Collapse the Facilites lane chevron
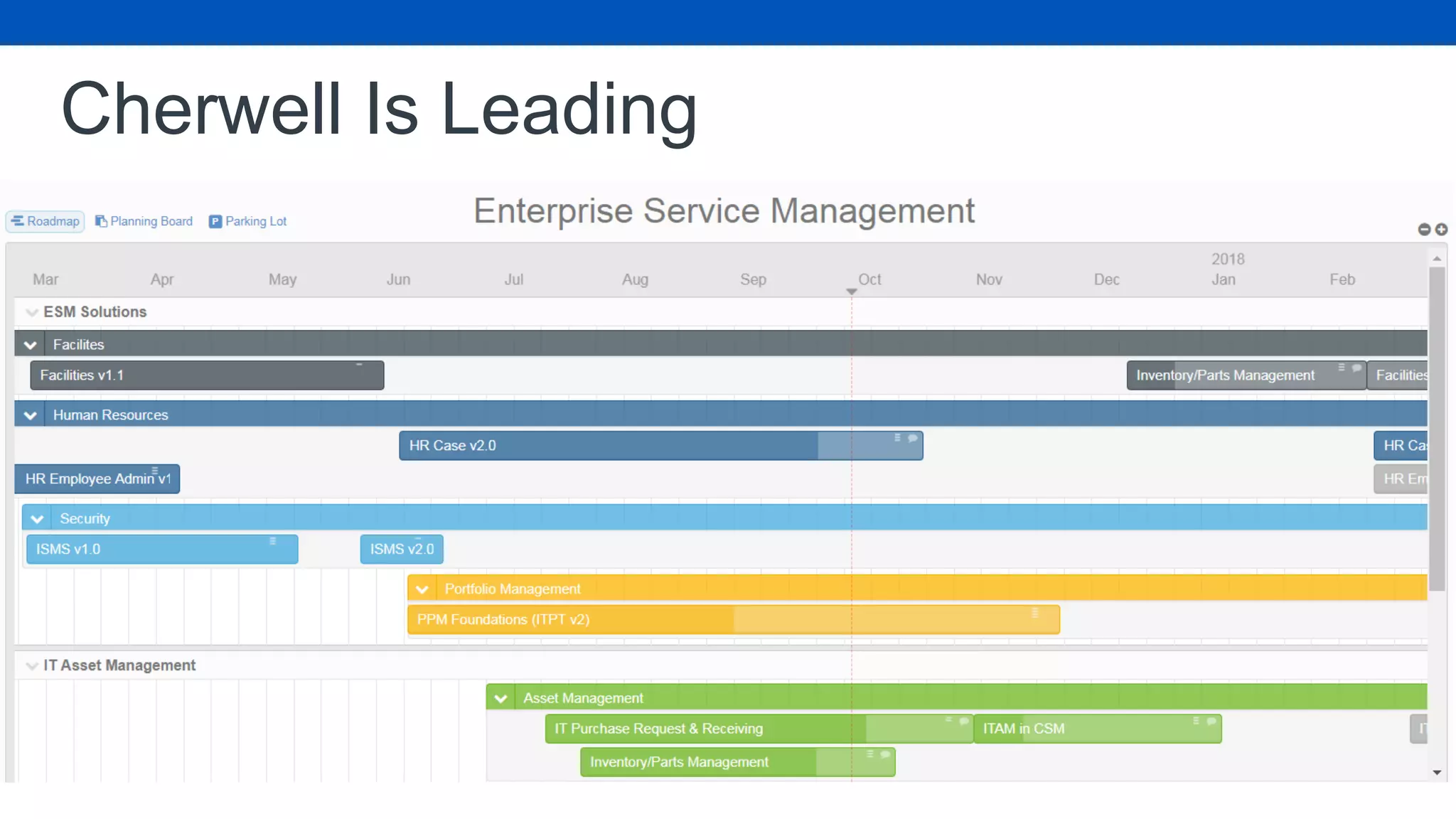This screenshot has height=819, width=1456. (30, 345)
